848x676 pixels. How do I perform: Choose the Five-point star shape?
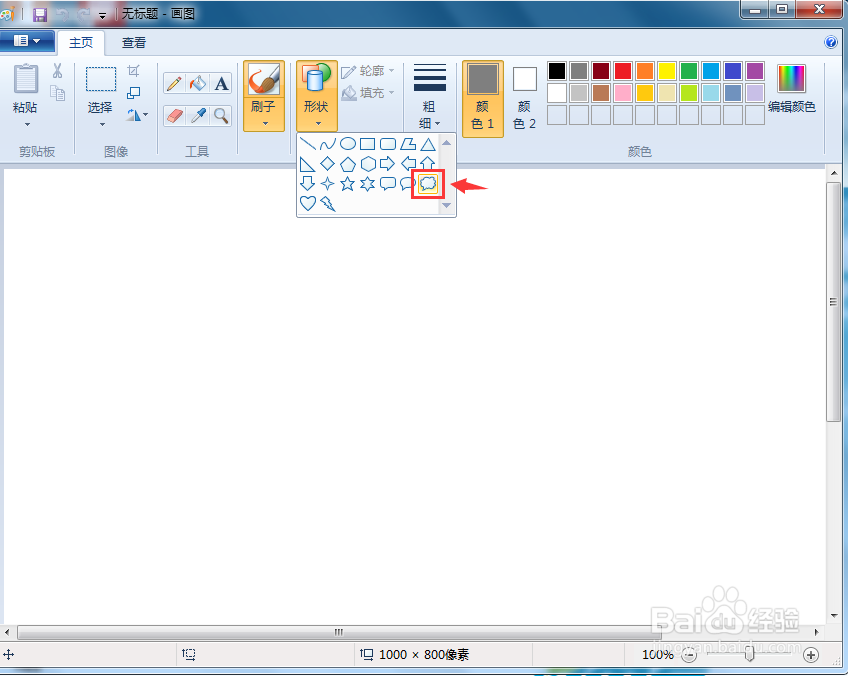tap(348, 184)
